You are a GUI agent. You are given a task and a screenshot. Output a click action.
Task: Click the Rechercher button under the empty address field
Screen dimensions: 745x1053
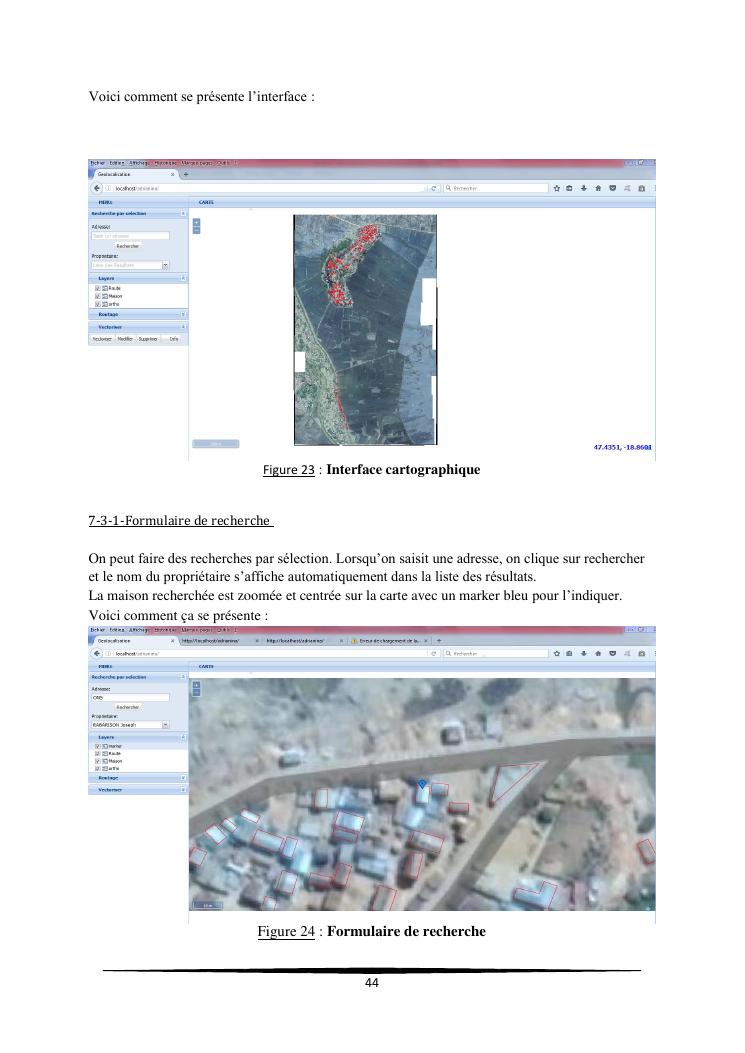click(x=128, y=246)
